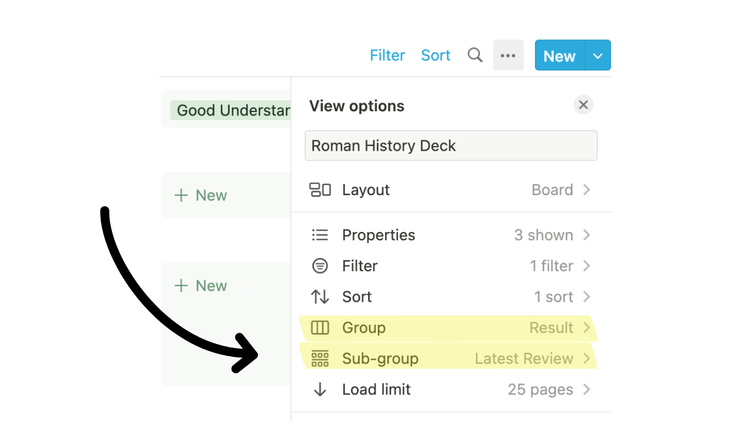This screenshot has width=750, height=422.
Task: Click the Filter link in top toolbar
Action: [387, 56]
